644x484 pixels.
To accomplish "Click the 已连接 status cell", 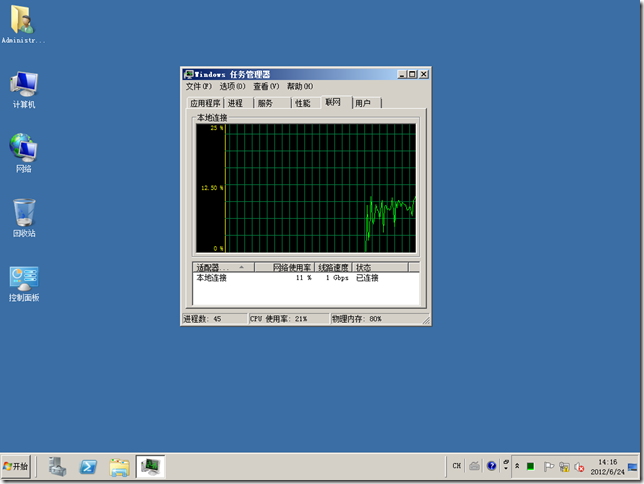I will click(367, 278).
